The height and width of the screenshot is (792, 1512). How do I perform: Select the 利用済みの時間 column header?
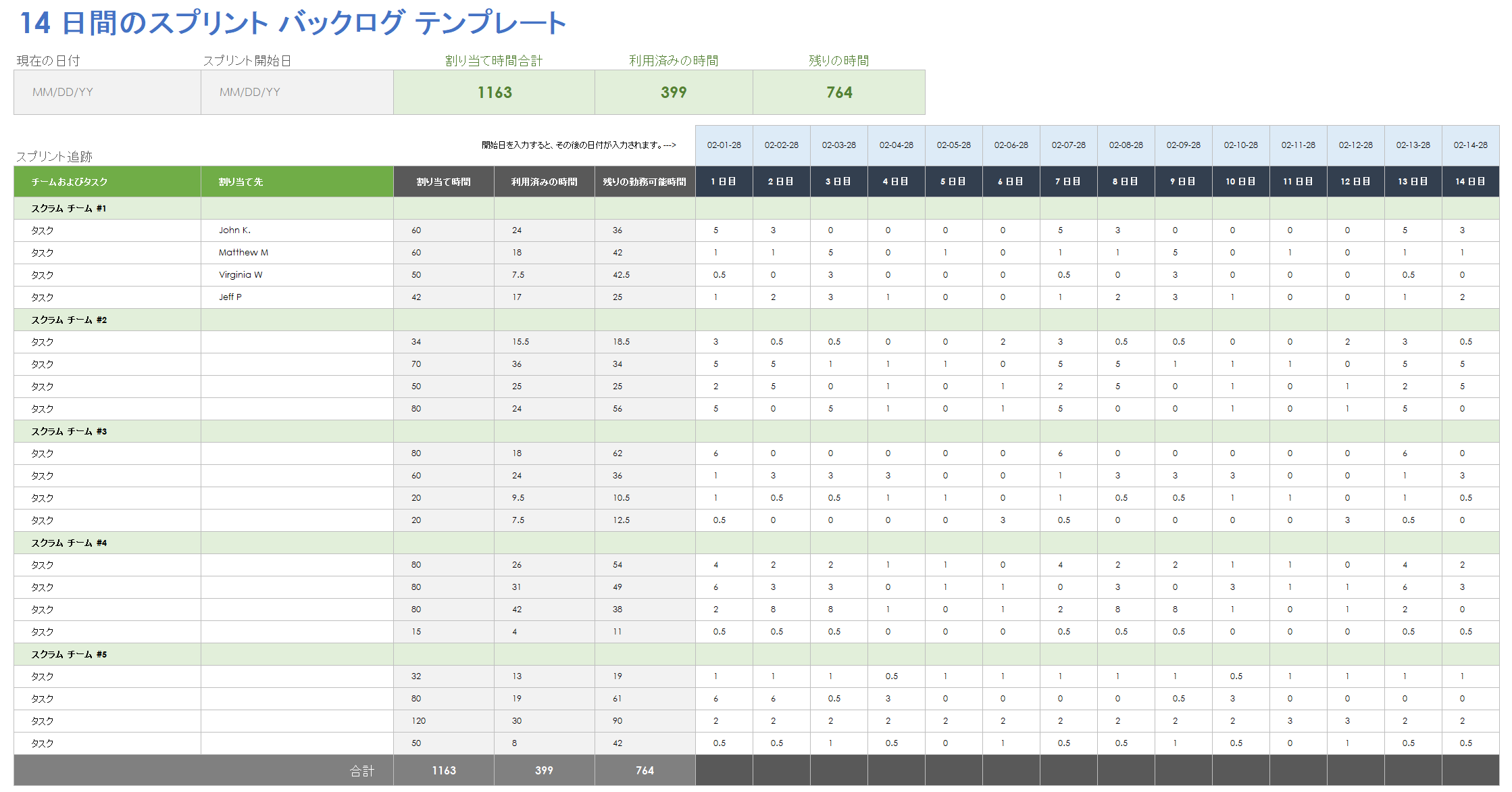tap(545, 182)
